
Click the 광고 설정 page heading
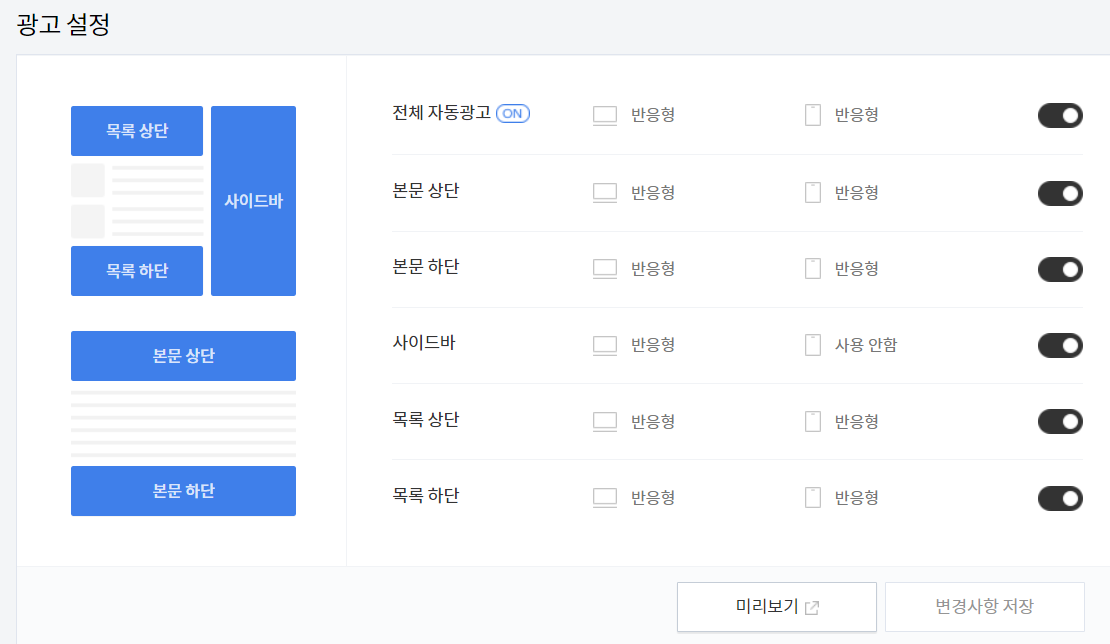click(x=64, y=25)
